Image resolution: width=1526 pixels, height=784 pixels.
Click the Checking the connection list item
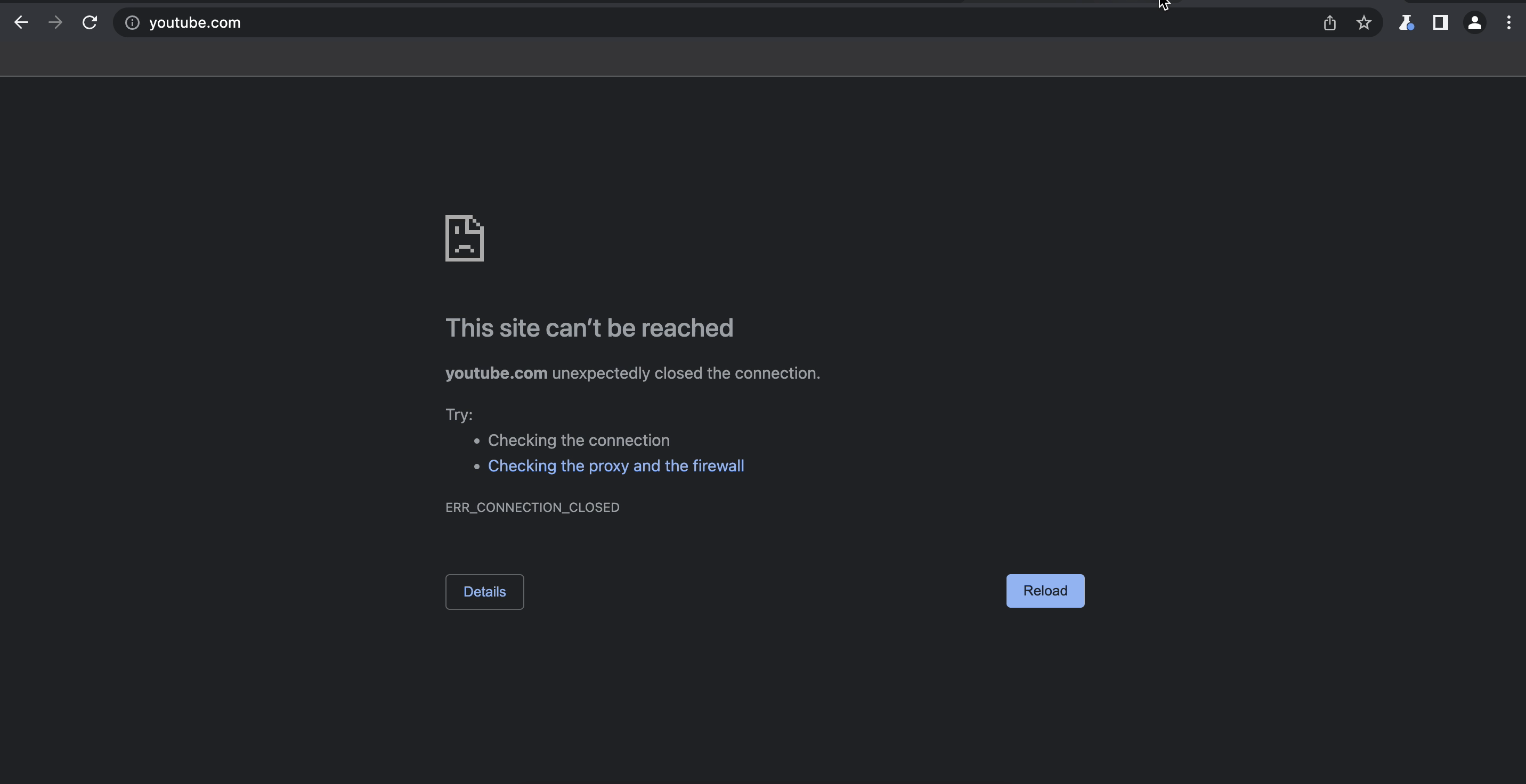tap(578, 440)
